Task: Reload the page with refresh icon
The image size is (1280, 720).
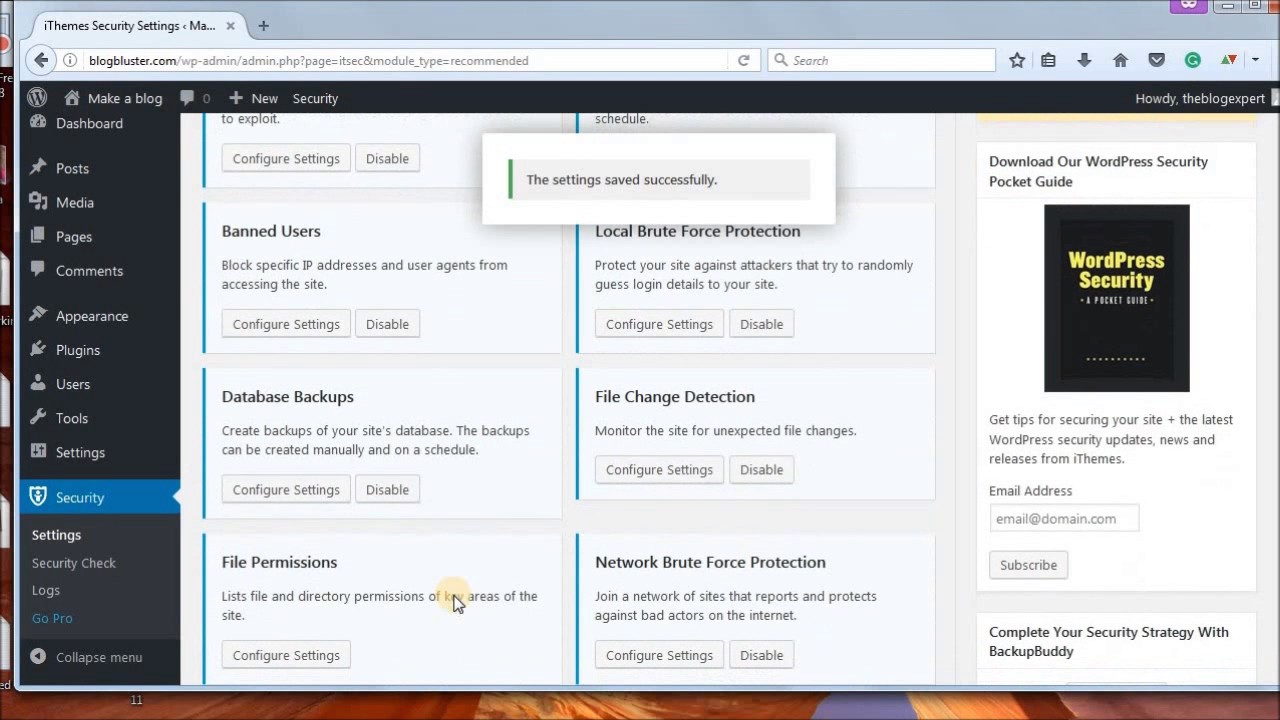Action: pyautogui.click(x=743, y=60)
